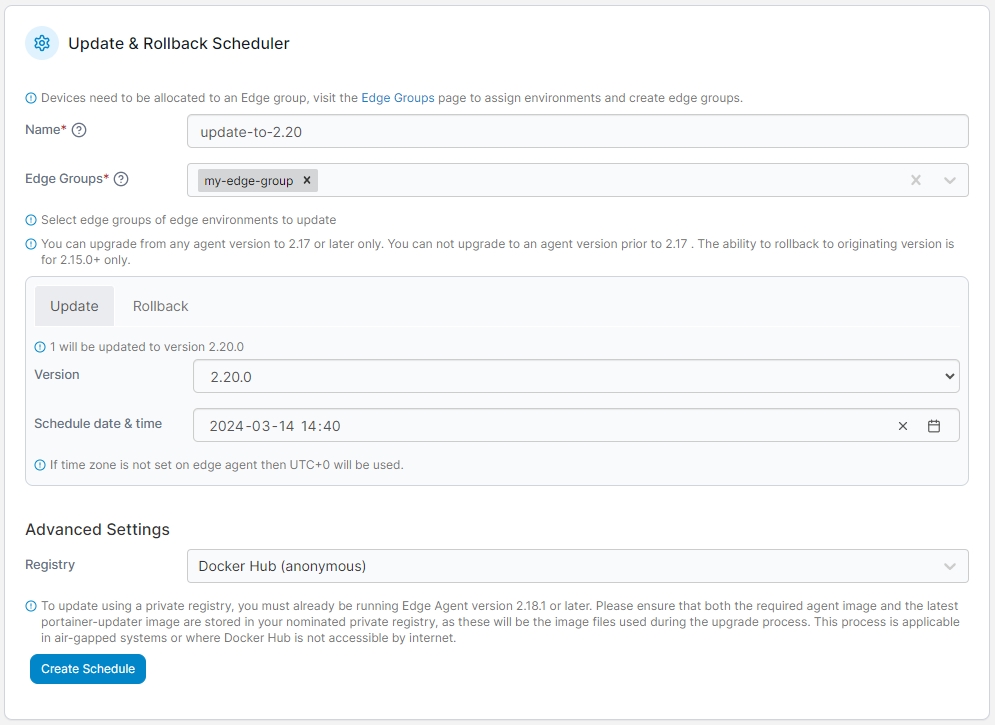Click the gear icon beside Update & Rollback Scheduler

tap(42, 43)
